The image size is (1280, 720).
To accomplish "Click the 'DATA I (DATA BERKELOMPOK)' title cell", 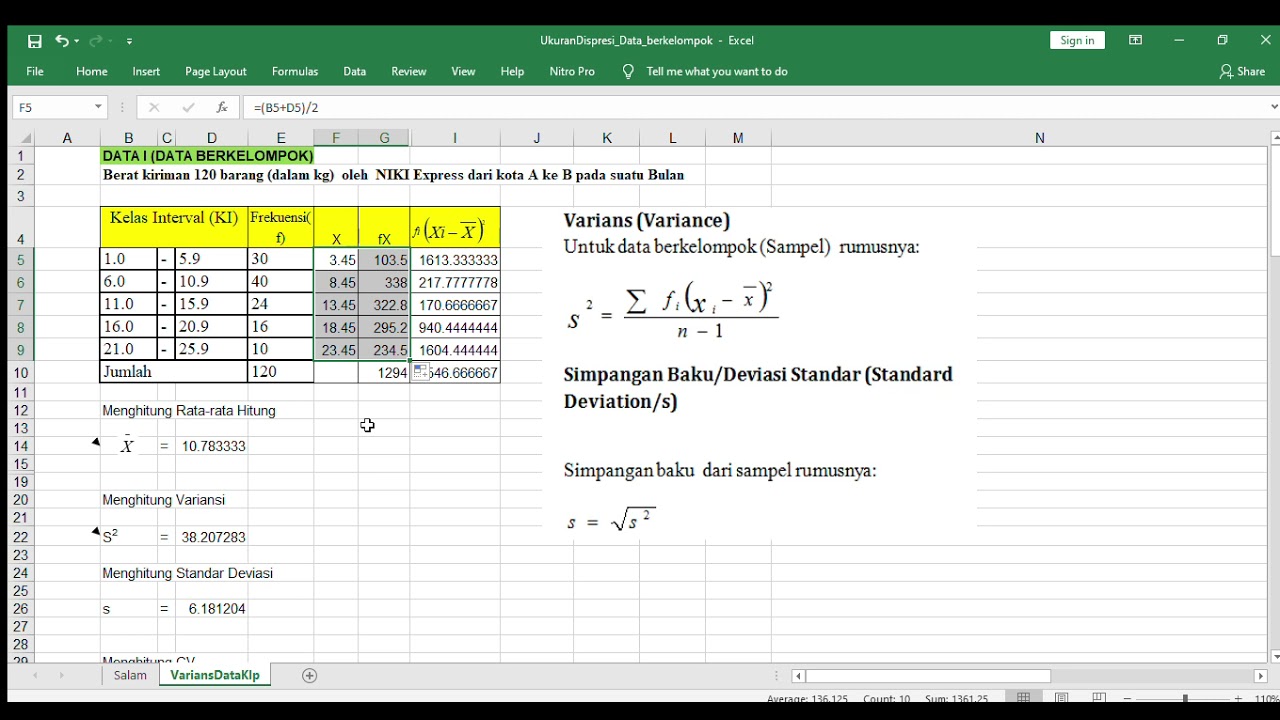I will click(207, 156).
